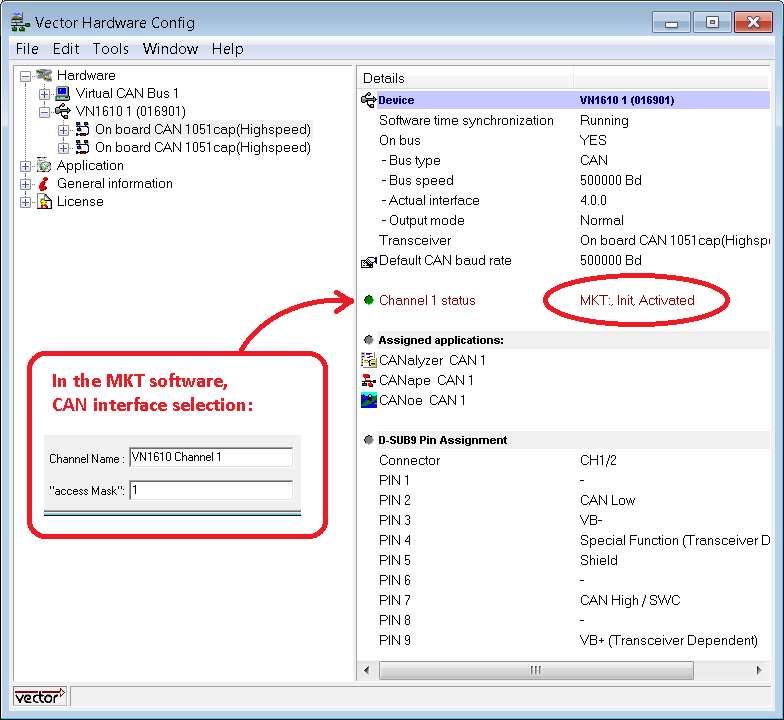
Task: Click the Hardware root icon
Action: point(44,76)
